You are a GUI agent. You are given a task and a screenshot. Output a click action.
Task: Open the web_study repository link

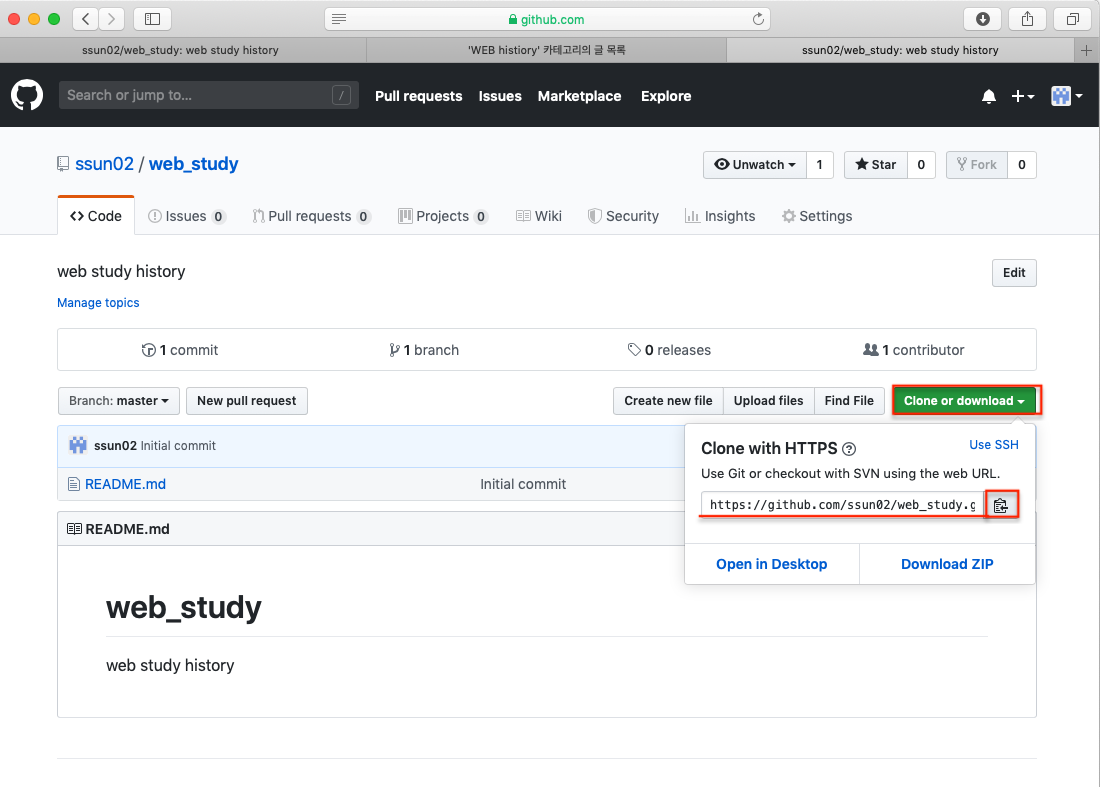click(194, 164)
